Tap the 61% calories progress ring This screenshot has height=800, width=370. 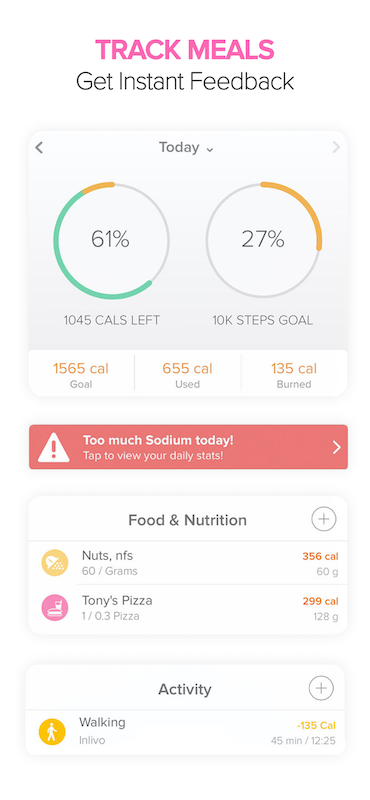111,240
